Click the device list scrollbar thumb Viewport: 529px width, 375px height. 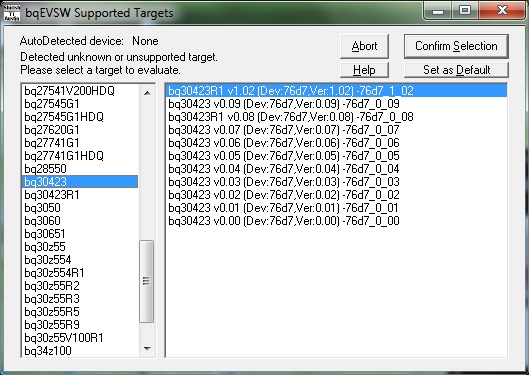[147, 281]
